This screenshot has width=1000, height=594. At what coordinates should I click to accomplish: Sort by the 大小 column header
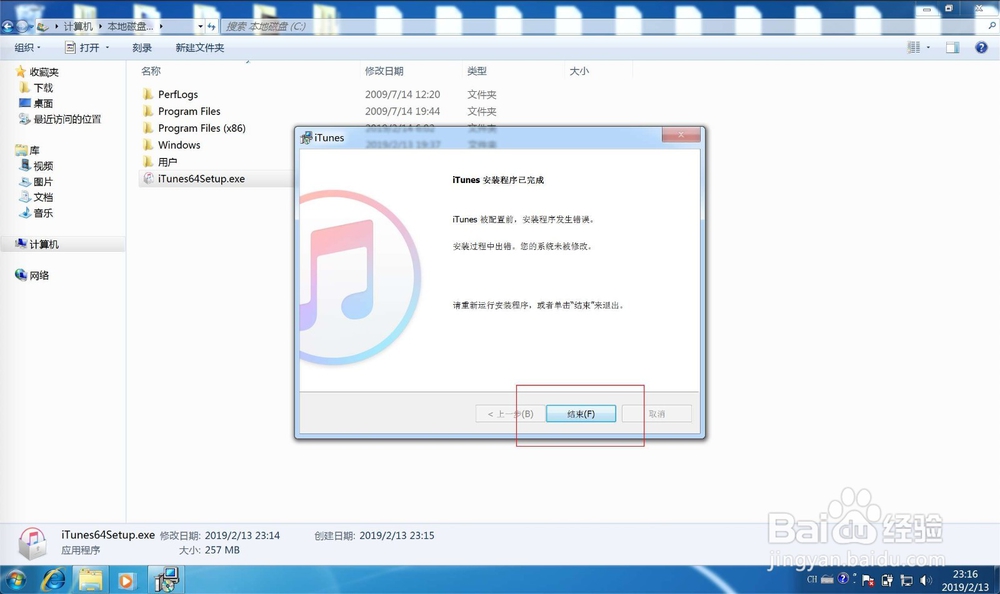pos(579,71)
